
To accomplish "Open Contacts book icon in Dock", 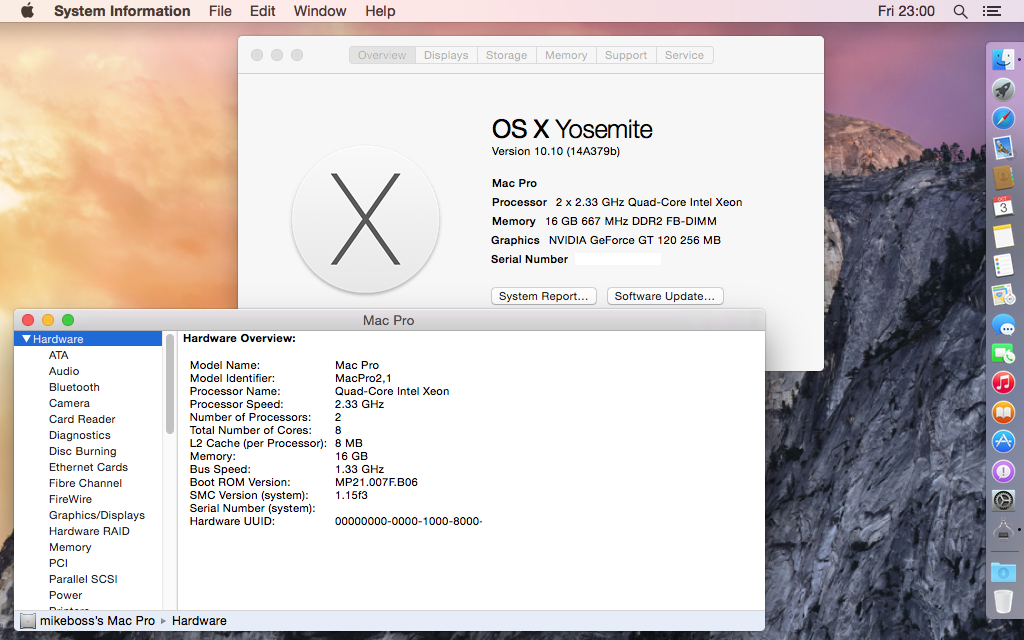I will point(1003,177).
